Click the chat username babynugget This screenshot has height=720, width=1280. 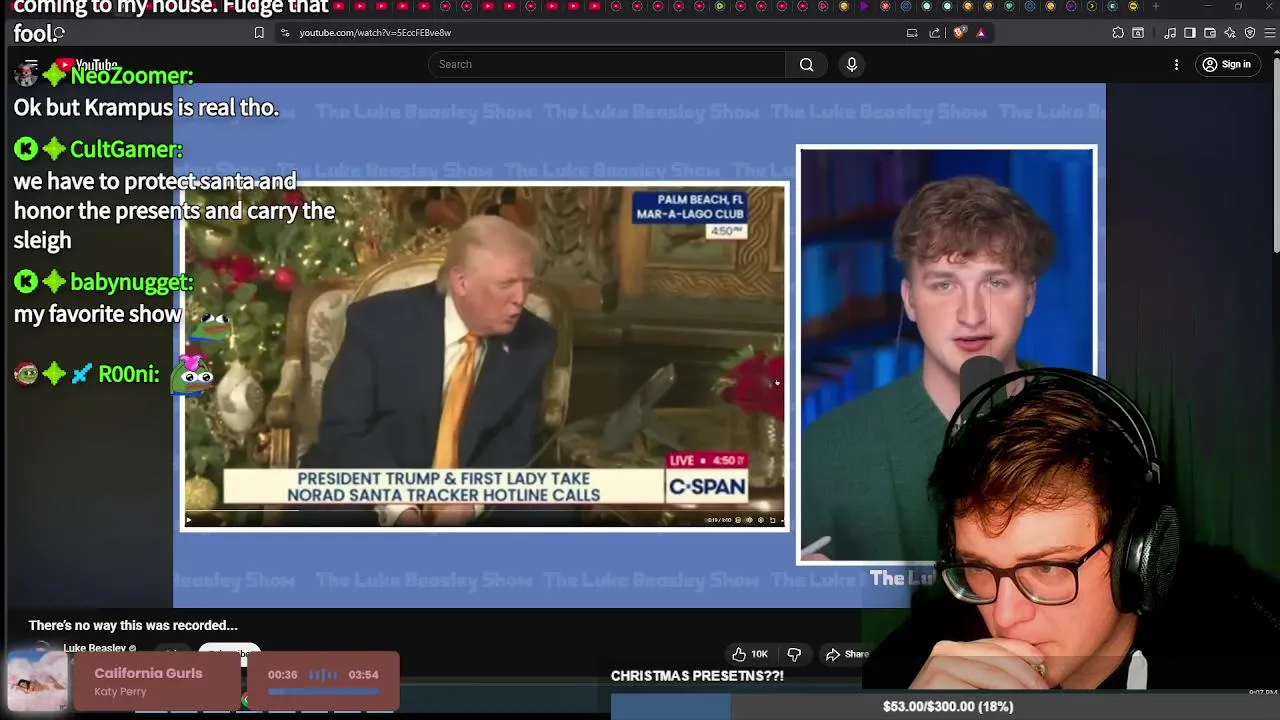pyautogui.click(x=131, y=282)
